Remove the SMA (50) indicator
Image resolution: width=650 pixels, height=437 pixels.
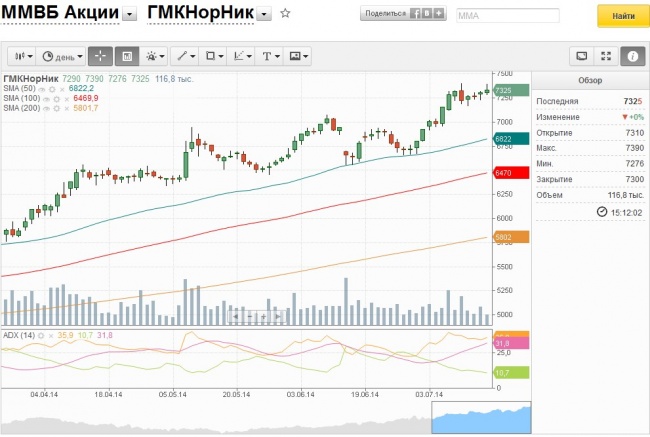point(62,89)
